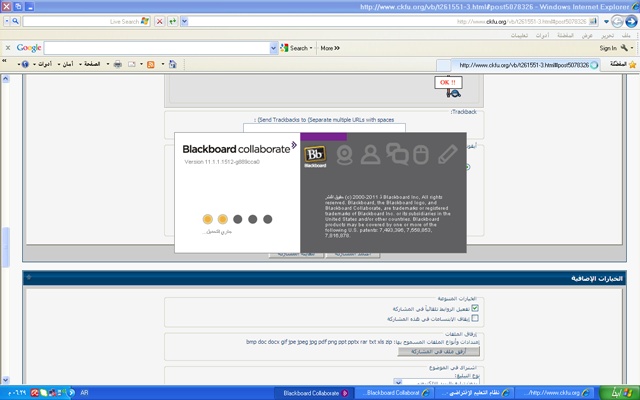Viewport: 640px width, 400px height.
Task: Click the blue help question mark icon
Action: [25, 64]
